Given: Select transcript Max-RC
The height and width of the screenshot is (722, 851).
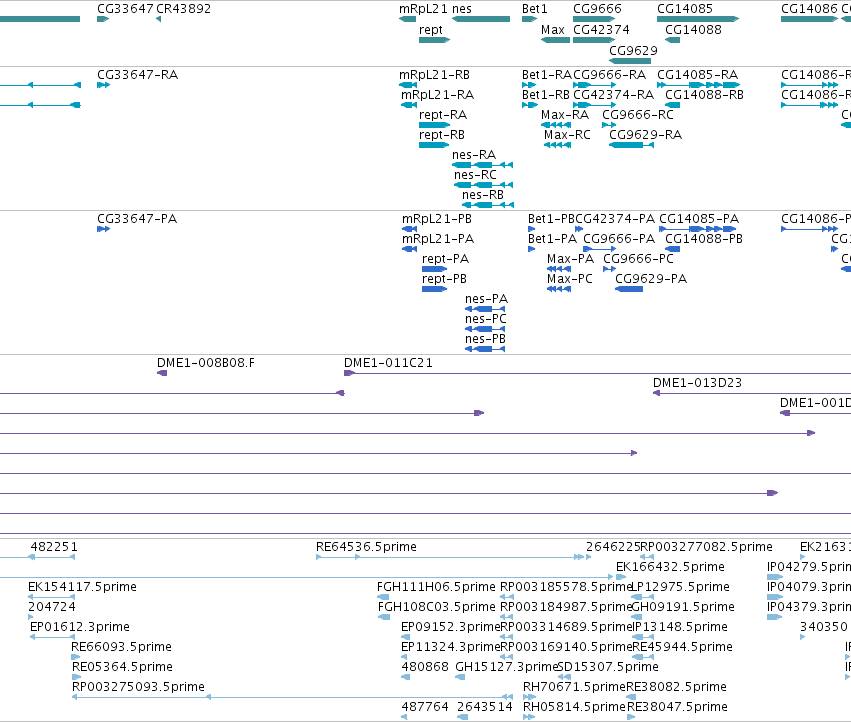Looking at the screenshot, I should click(x=557, y=145).
